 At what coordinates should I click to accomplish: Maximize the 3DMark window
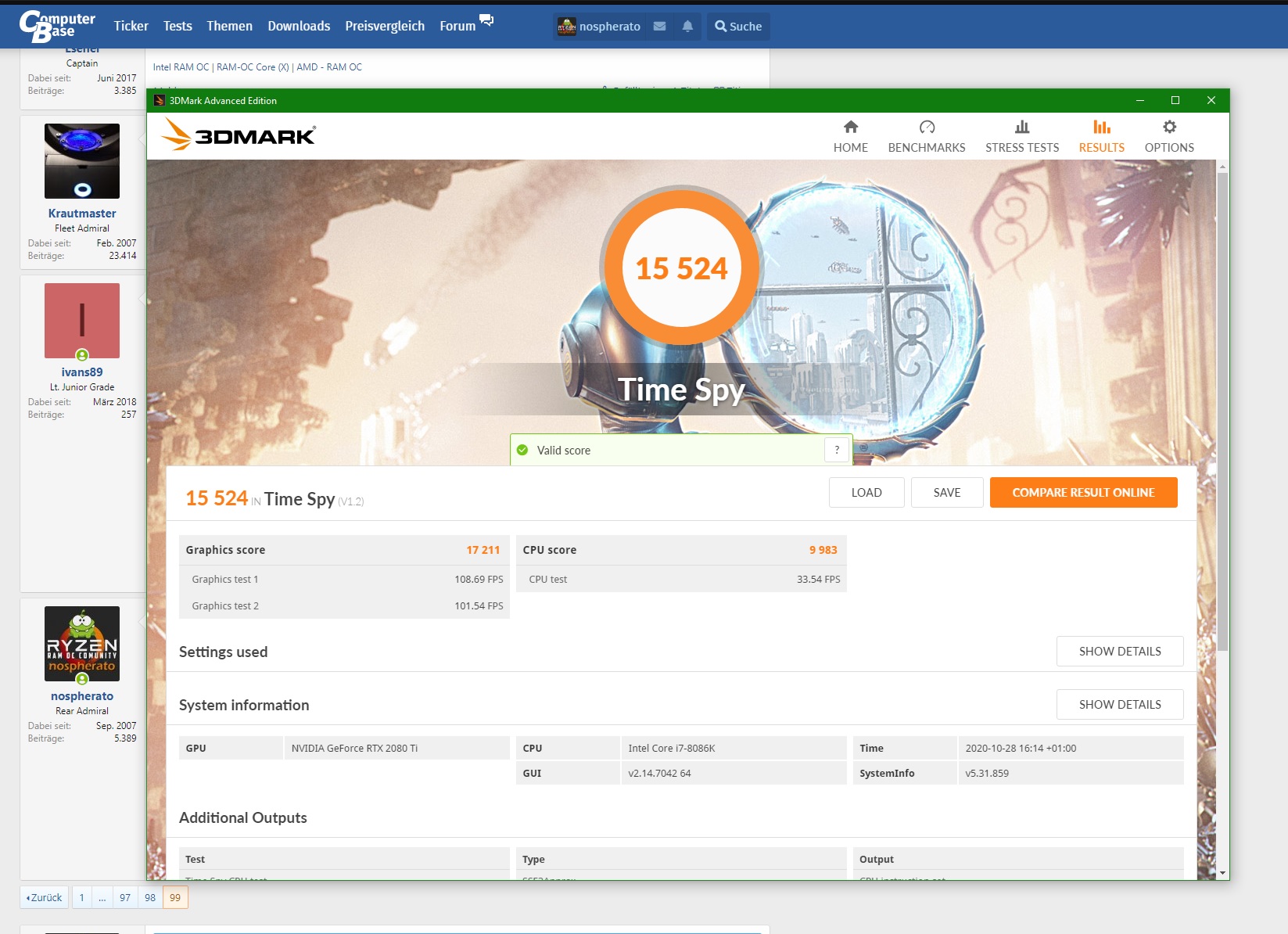tap(1175, 100)
